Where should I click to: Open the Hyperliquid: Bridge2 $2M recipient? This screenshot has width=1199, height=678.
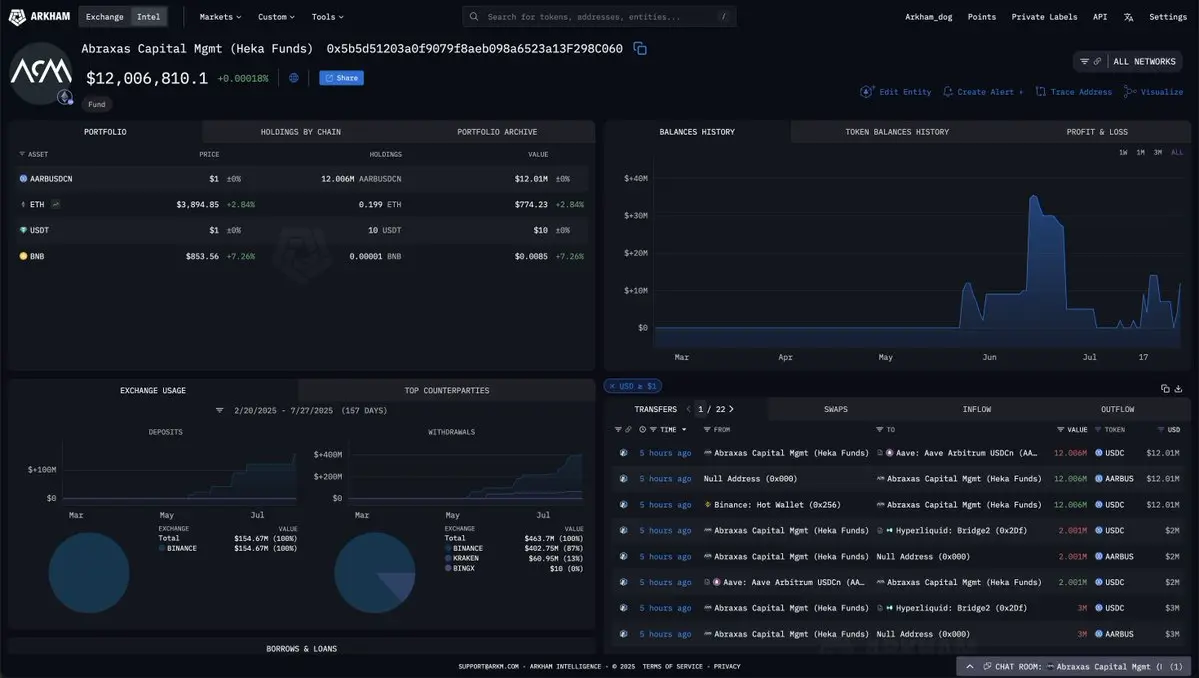pyautogui.click(x=961, y=530)
